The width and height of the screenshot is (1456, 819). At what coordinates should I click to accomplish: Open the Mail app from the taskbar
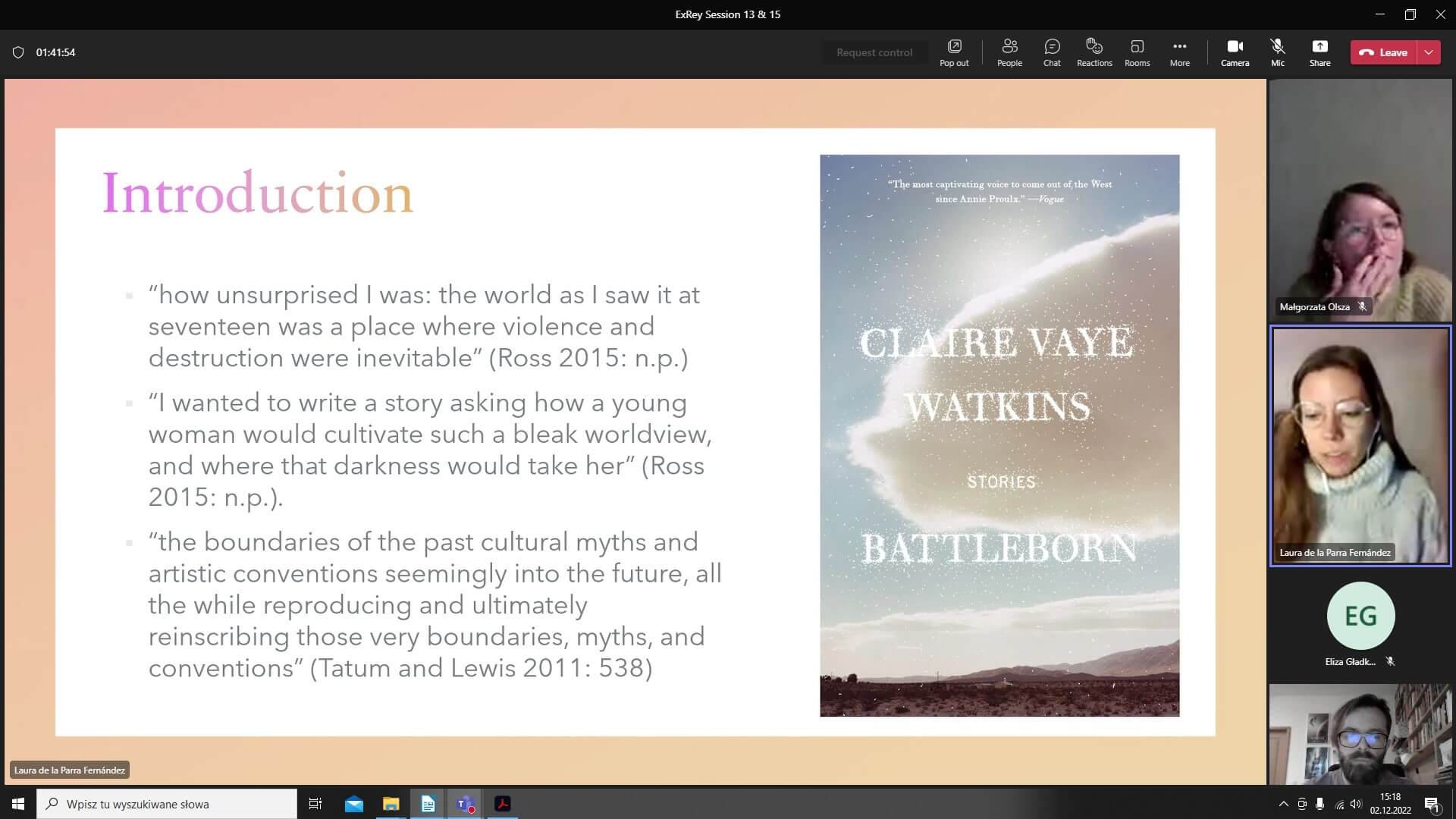[x=354, y=804]
